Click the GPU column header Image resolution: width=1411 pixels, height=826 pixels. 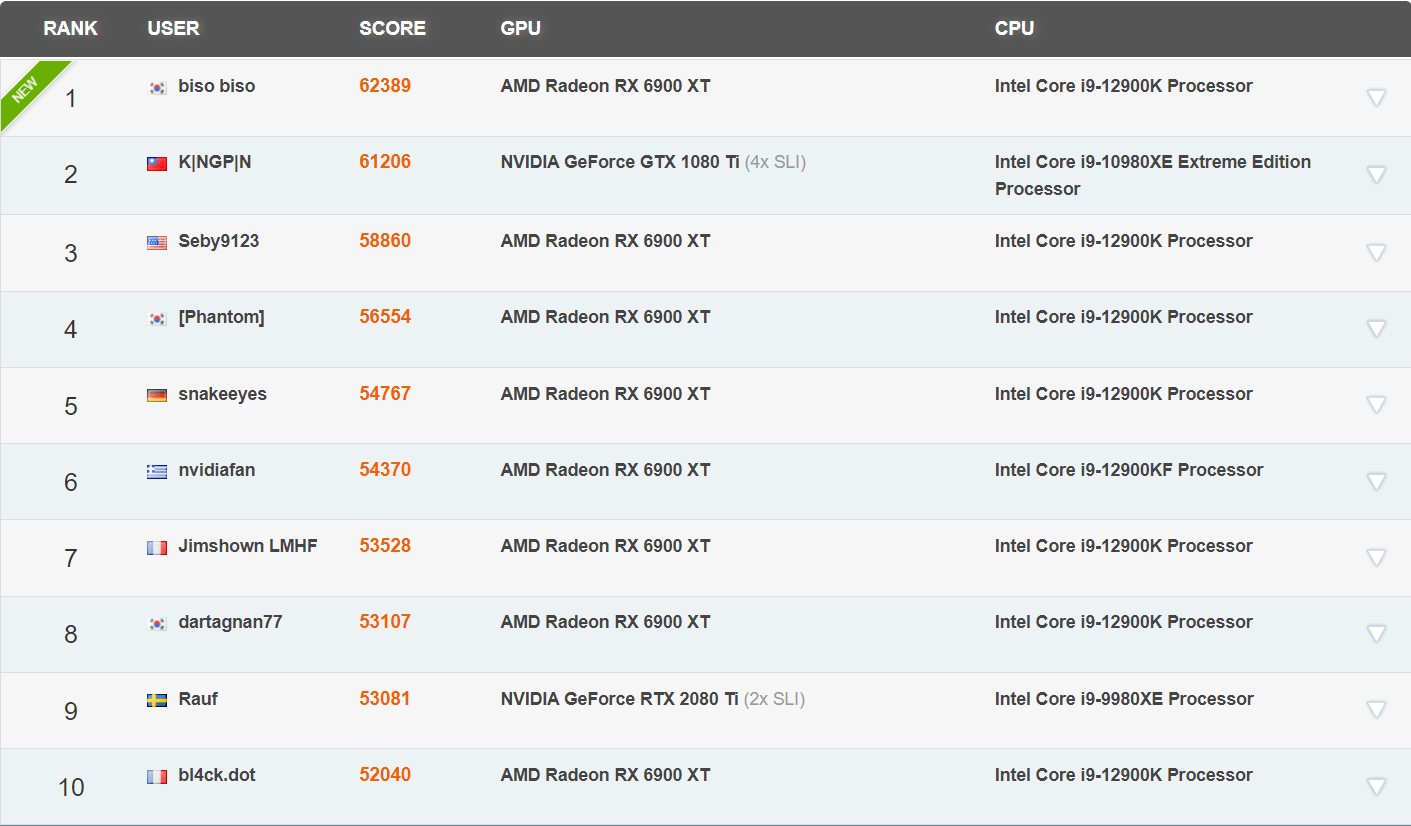tap(520, 28)
